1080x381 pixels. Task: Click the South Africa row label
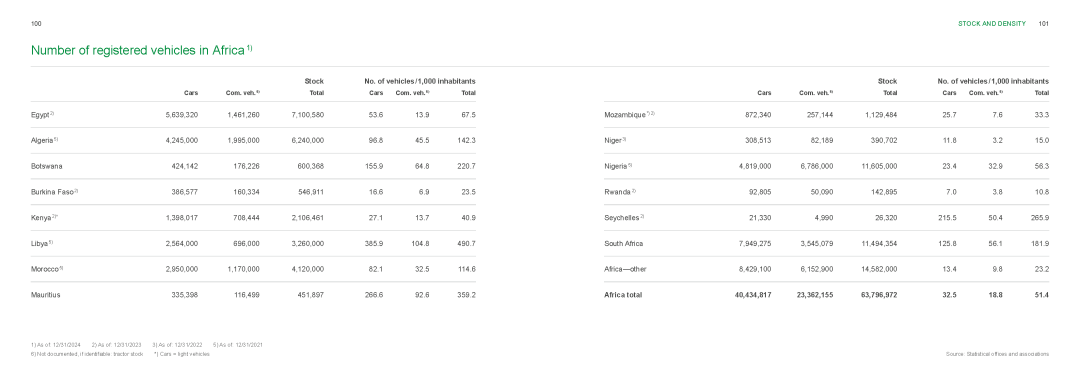coord(623,243)
